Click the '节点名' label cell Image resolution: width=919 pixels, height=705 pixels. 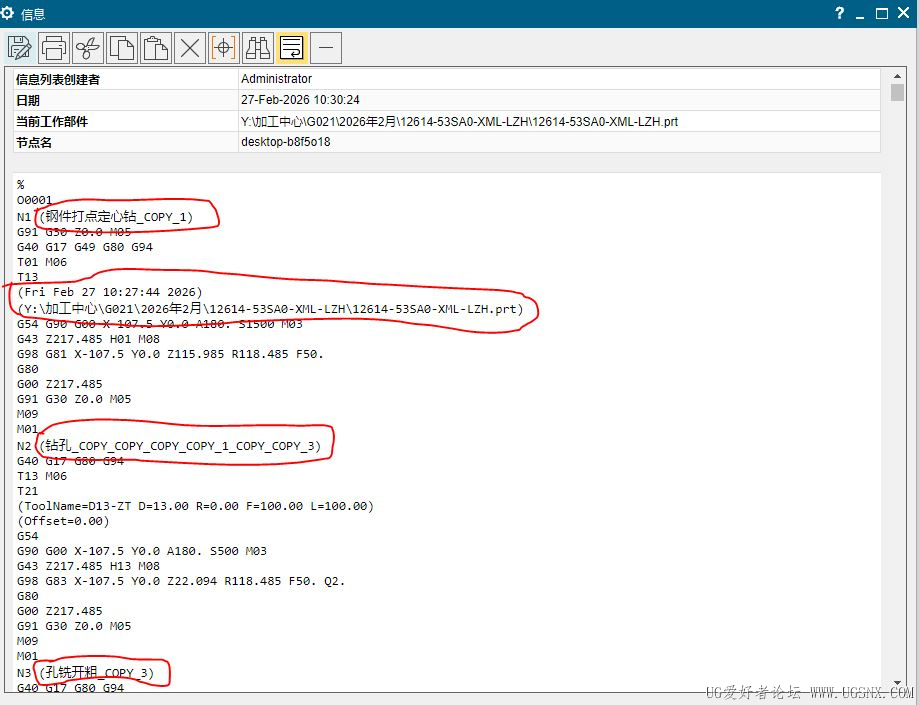point(125,142)
